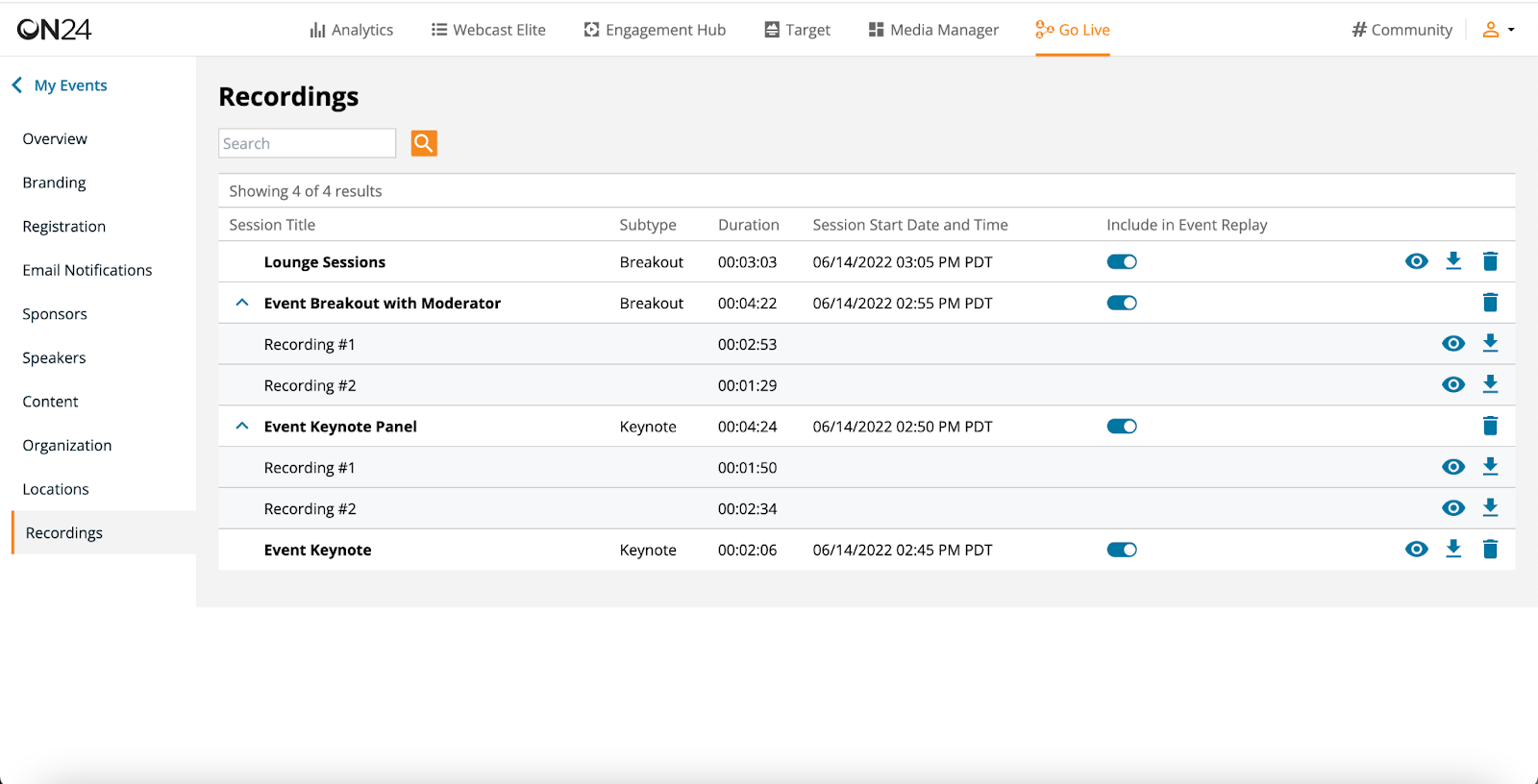This screenshot has height=784, width=1538.
Task: Click the Lounge Sessions title
Action: tap(325, 262)
